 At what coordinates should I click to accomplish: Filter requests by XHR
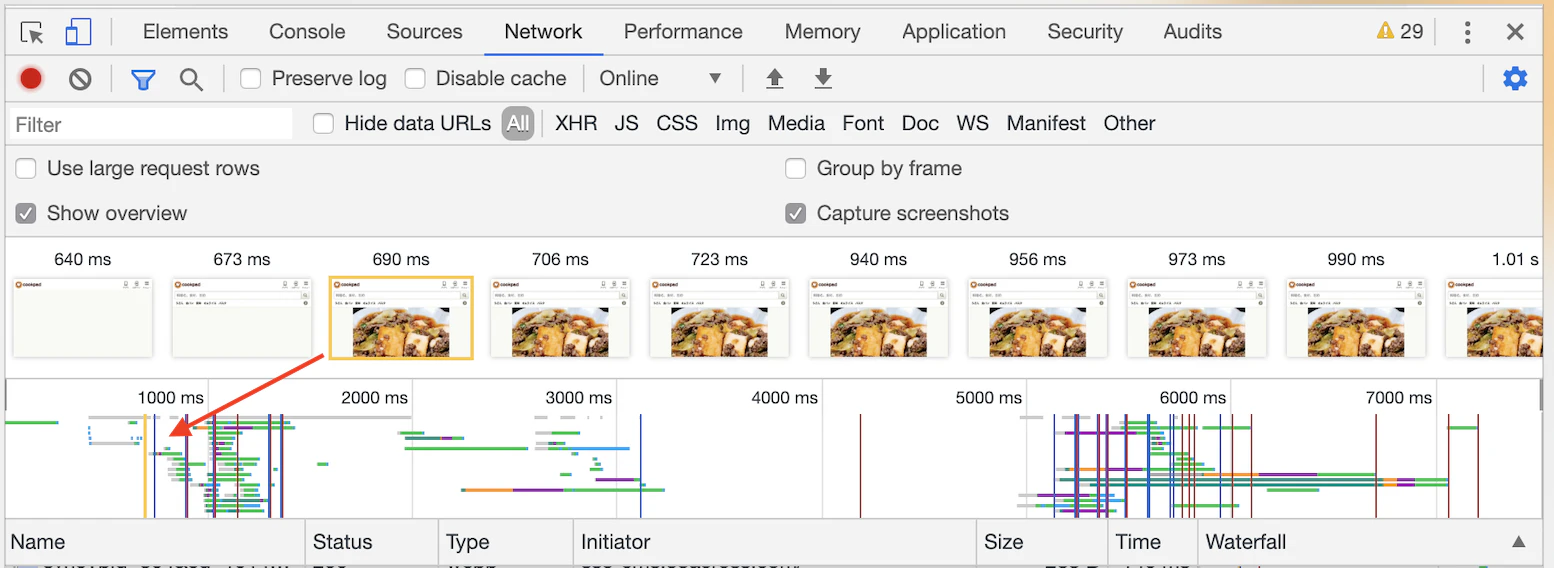tap(576, 123)
